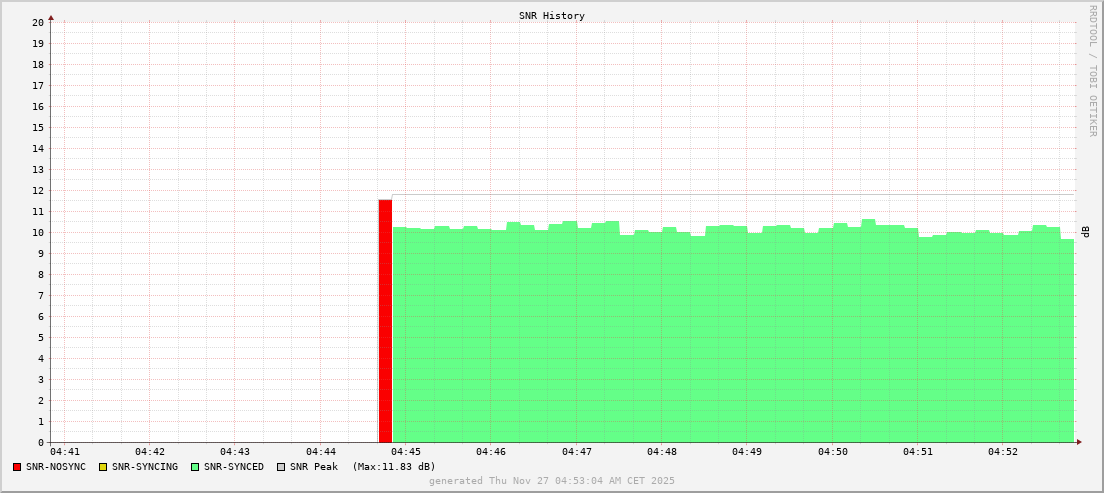The width and height of the screenshot is (1104, 493).
Task: Click the red no-sync bar in chart
Action: point(385,320)
